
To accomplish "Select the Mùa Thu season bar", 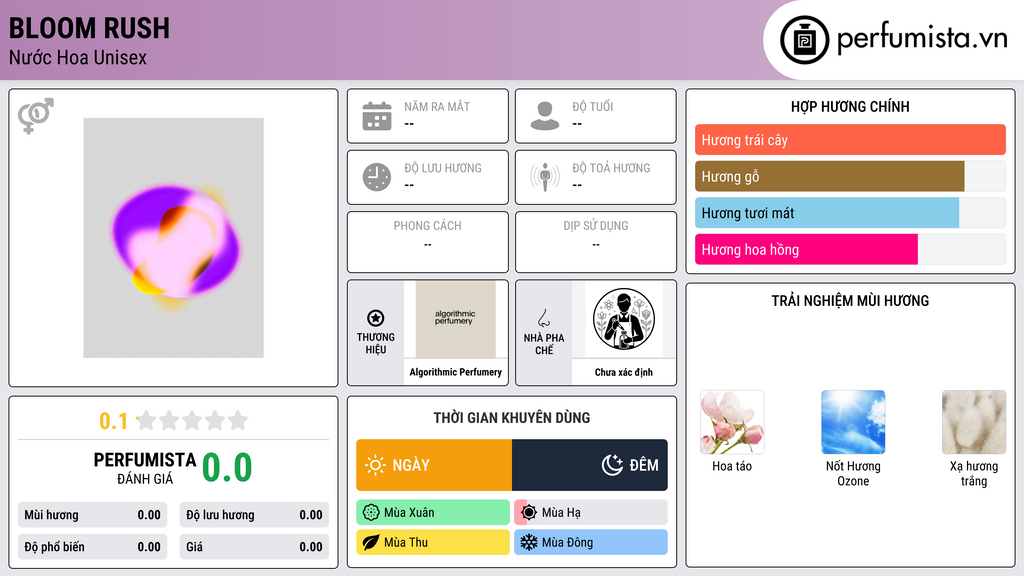I will click(433, 542).
